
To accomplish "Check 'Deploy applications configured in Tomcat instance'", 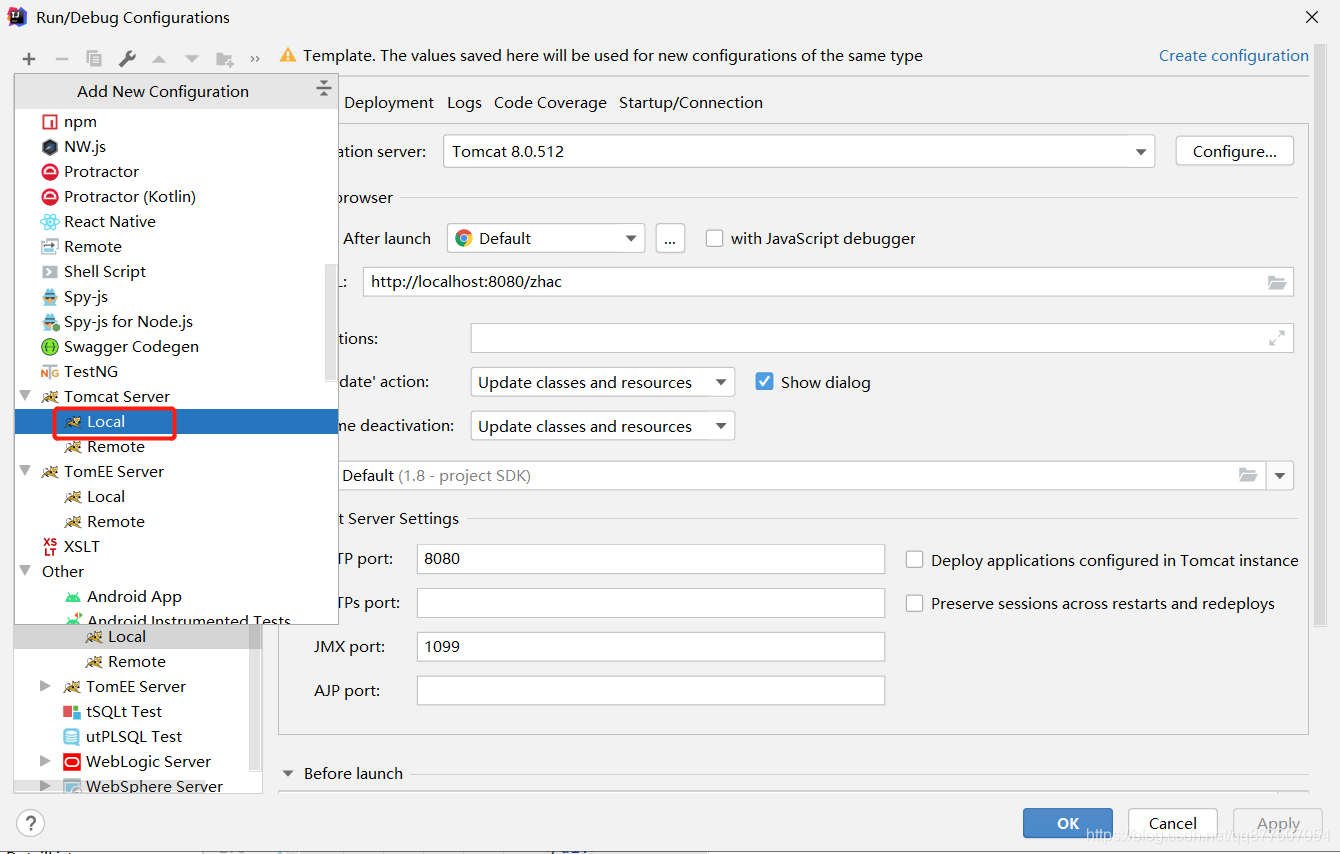I will click(x=914, y=560).
